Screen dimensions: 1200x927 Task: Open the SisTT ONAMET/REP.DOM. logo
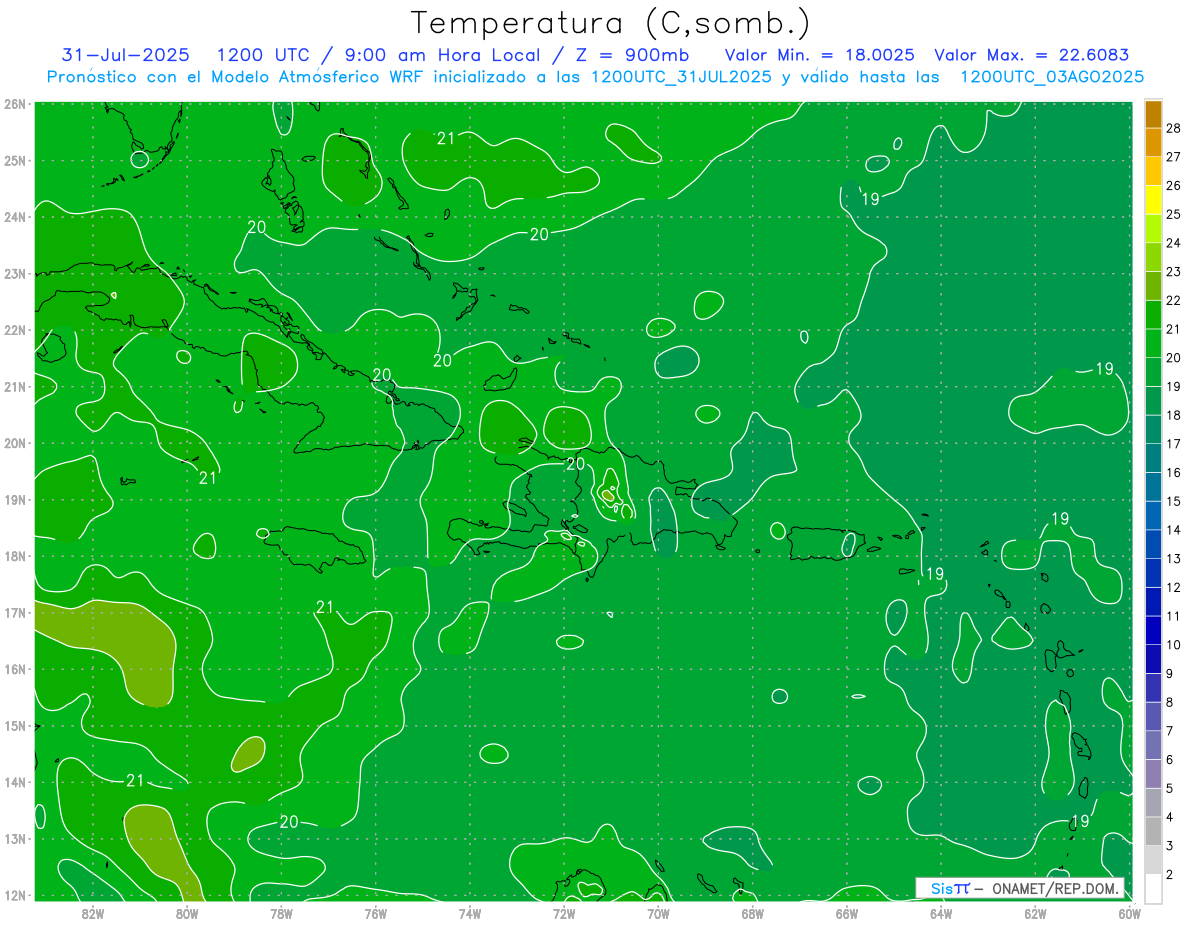[x=1019, y=888]
